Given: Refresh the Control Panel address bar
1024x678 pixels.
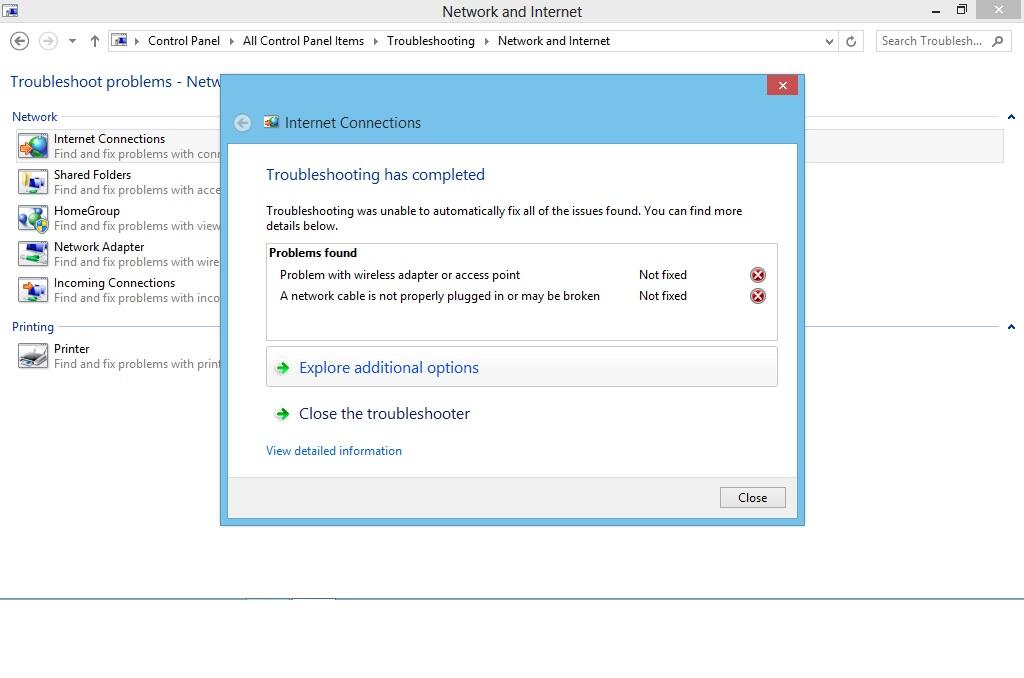Looking at the screenshot, I should pyautogui.click(x=851, y=41).
